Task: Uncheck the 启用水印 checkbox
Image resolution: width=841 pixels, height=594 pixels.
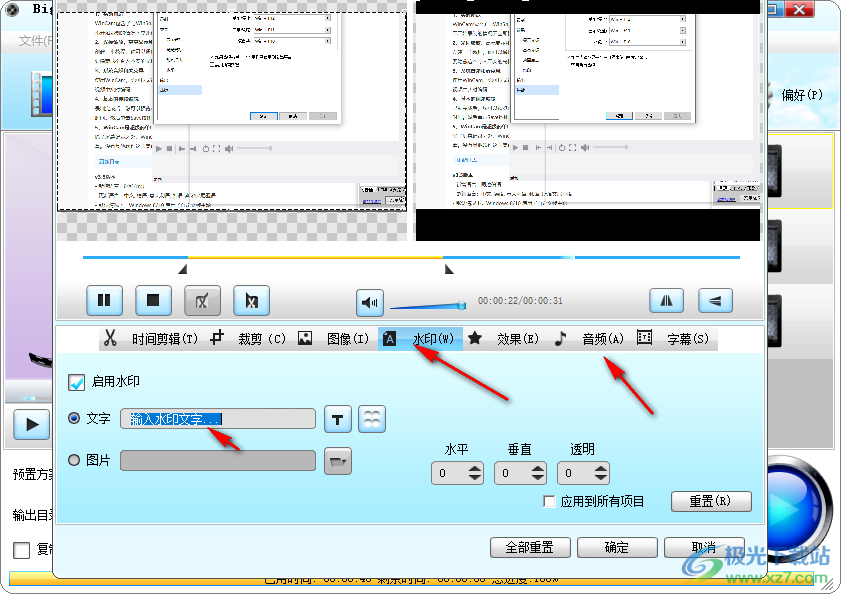Action: click(76, 383)
